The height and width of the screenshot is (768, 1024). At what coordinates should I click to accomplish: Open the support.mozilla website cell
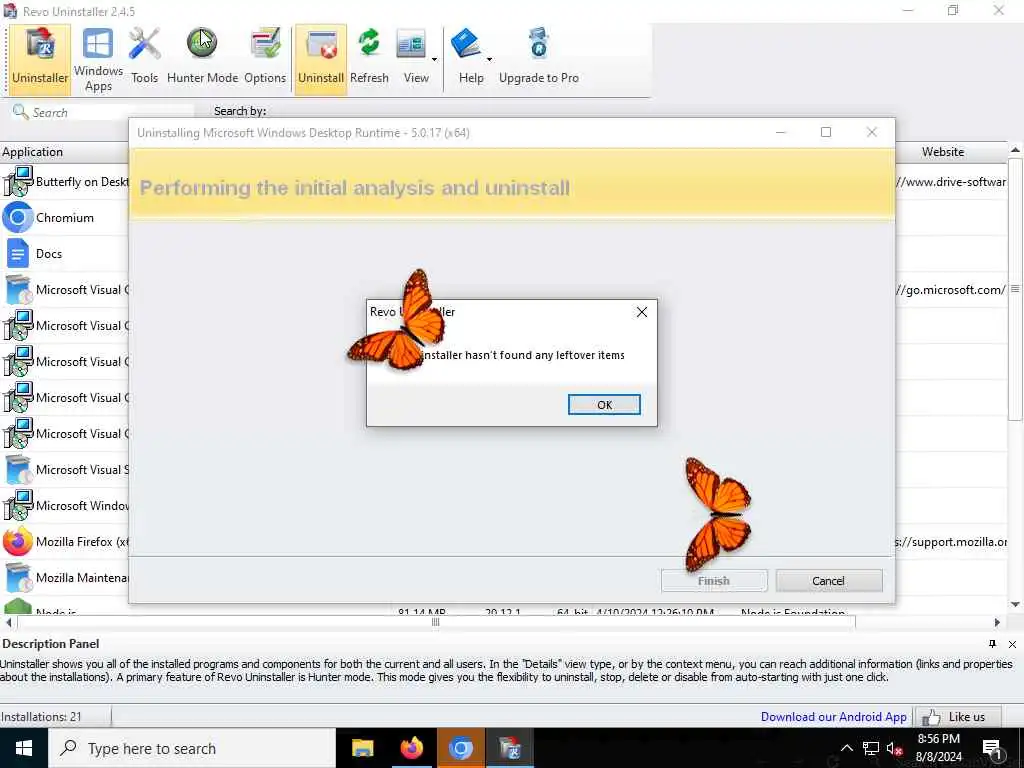pos(951,541)
